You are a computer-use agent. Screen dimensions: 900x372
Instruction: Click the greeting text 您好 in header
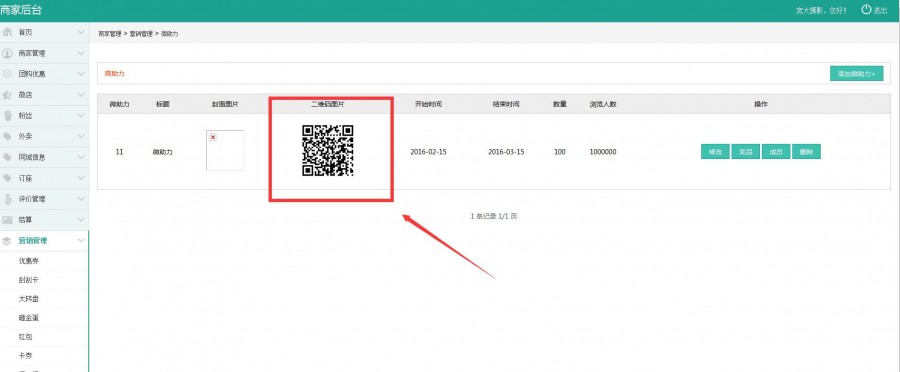[x=838, y=11]
